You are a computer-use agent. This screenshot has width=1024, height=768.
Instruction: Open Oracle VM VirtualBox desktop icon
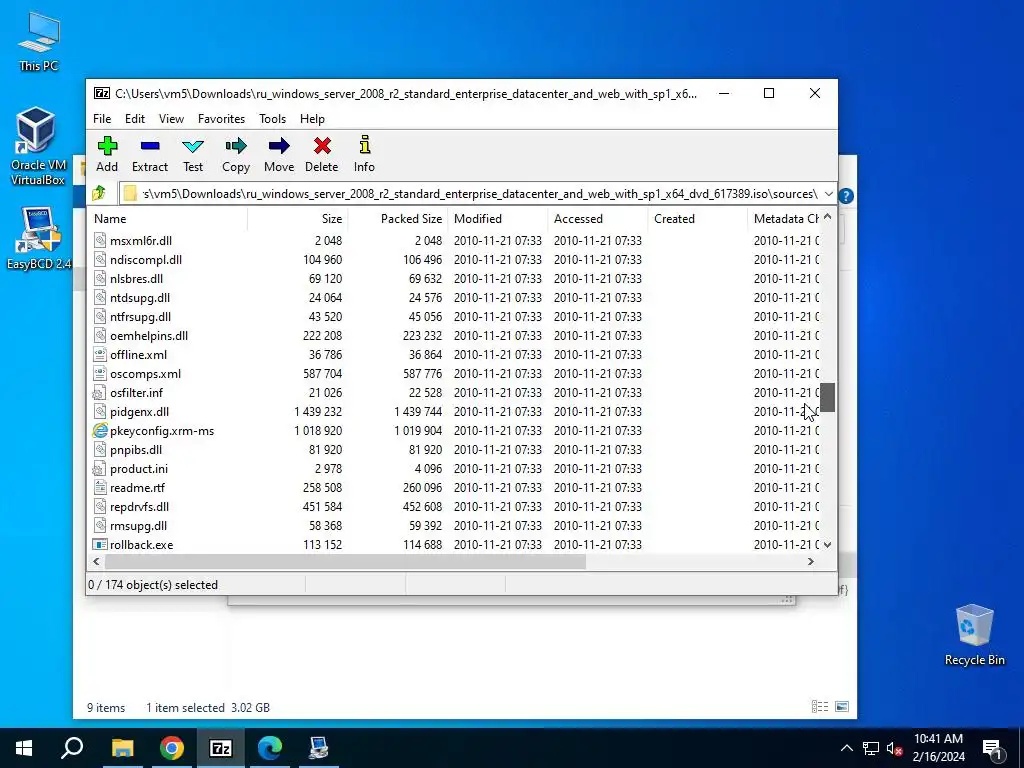coord(37,146)
